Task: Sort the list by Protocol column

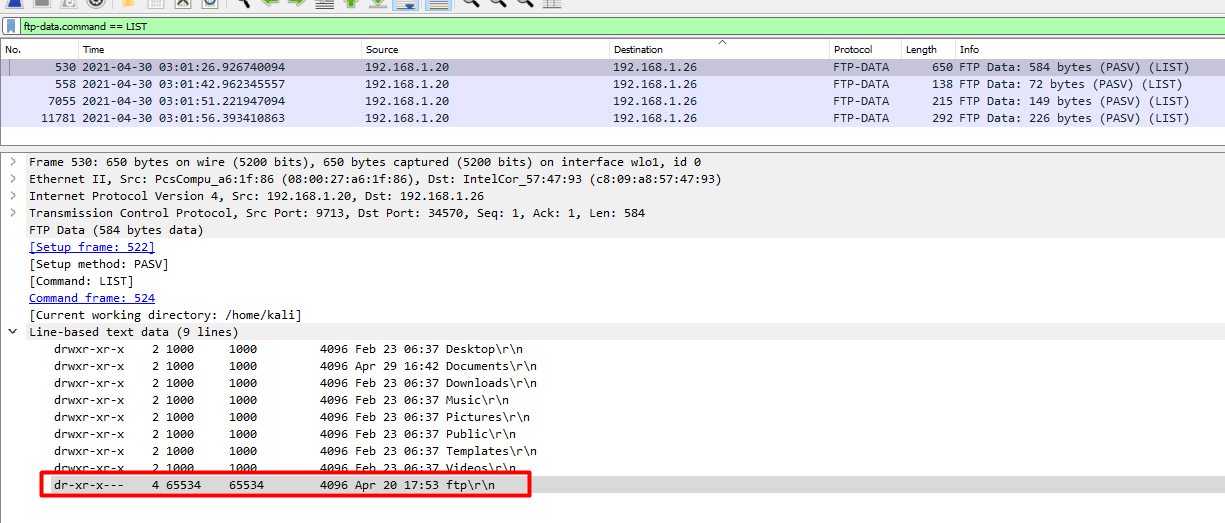Action: pyautogui.click(x=852, y=50)
